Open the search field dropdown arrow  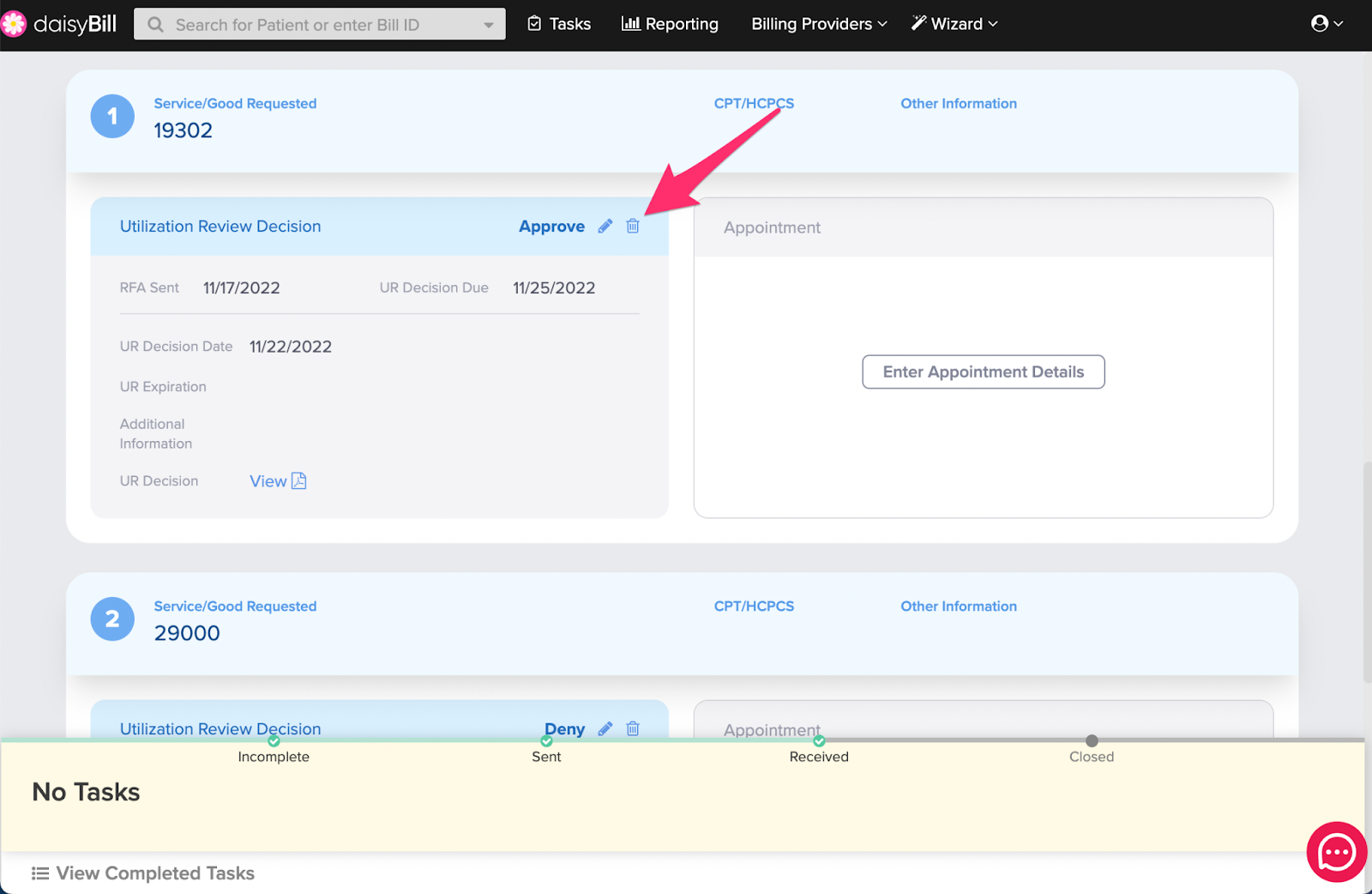(x=489, y=26)
